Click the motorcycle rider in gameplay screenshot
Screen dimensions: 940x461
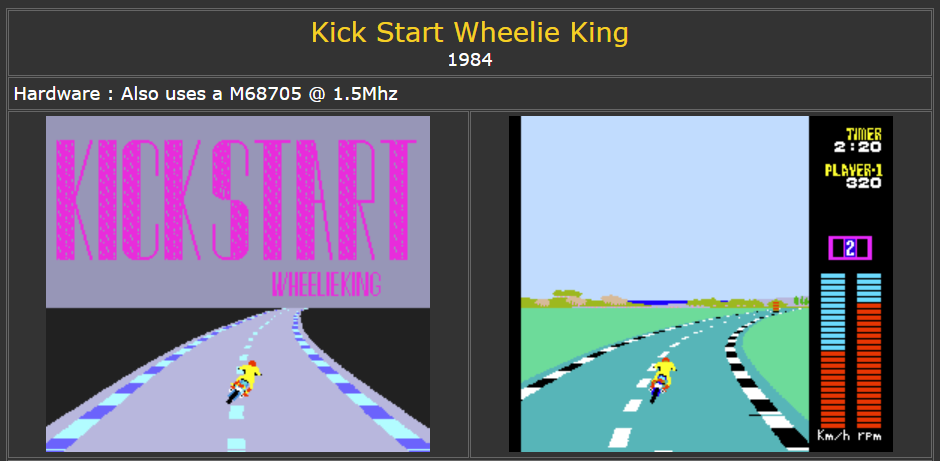pos(662,379)
